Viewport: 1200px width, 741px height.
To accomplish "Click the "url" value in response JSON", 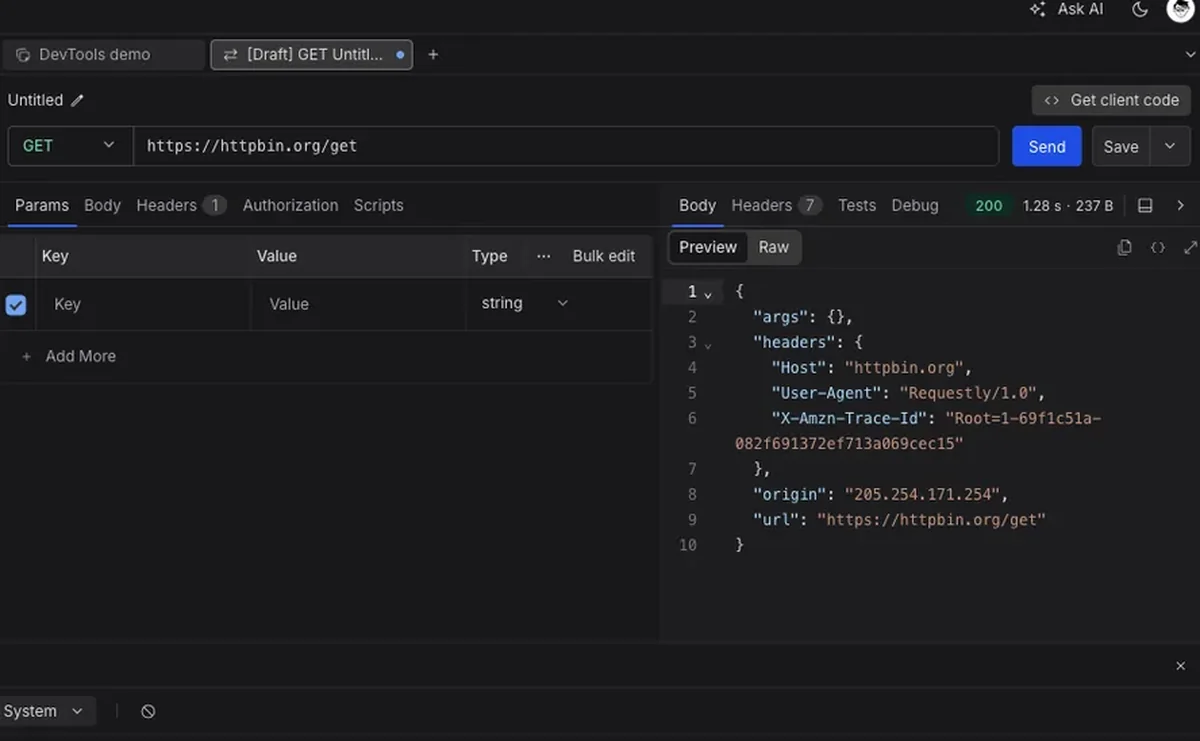I will 931,520.
